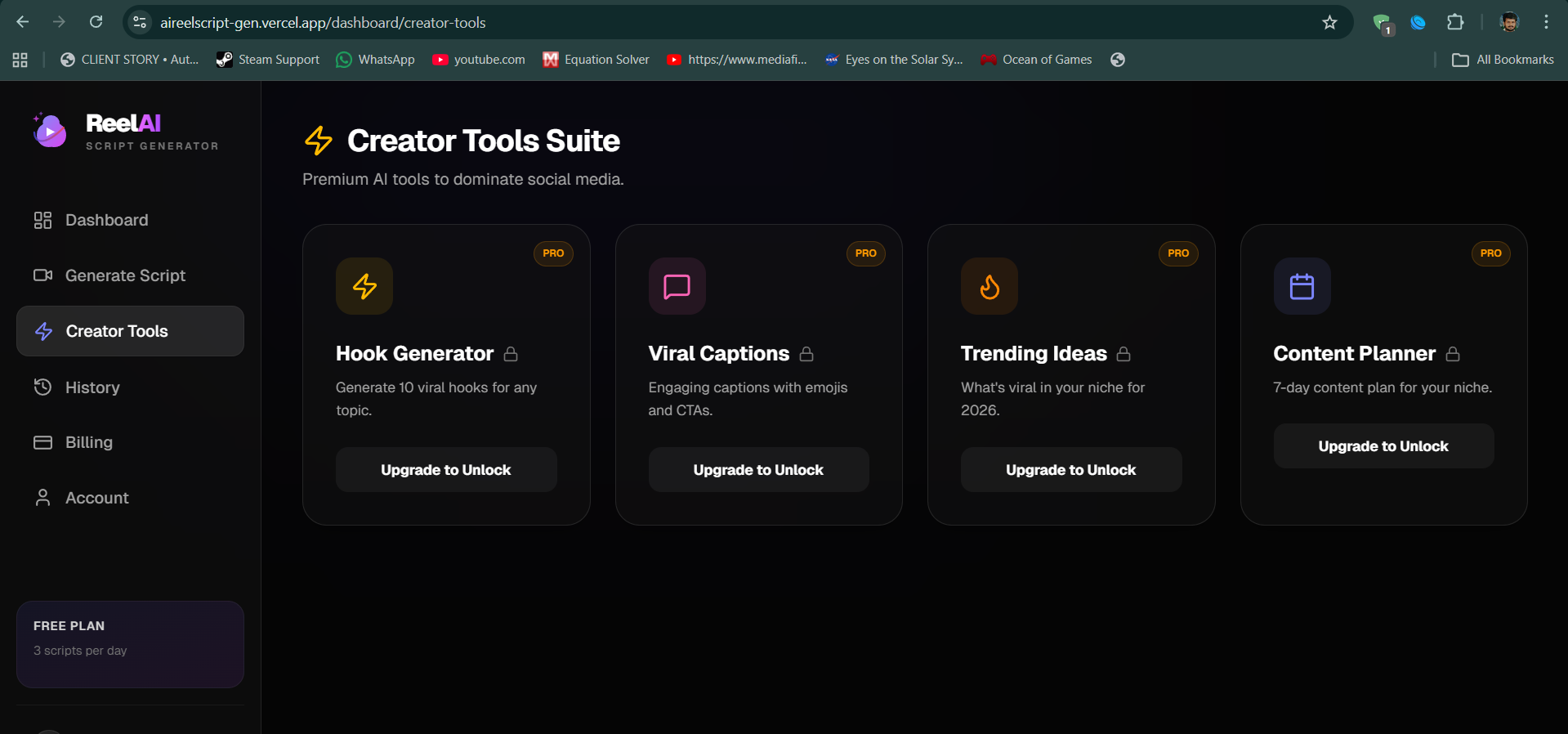Click the Trending Ideas flame icon
Image resolution: width=1568 pixels, height=734 pixels.
click(x=989, y=286)
